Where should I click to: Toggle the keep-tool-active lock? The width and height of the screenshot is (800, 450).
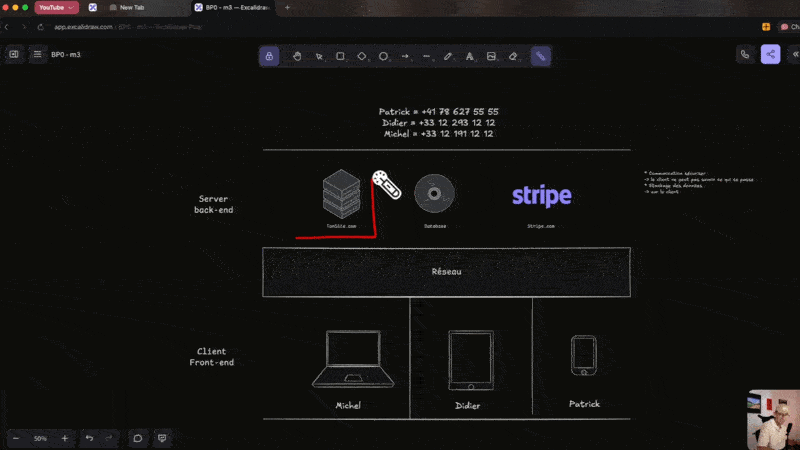coord(269,56)
